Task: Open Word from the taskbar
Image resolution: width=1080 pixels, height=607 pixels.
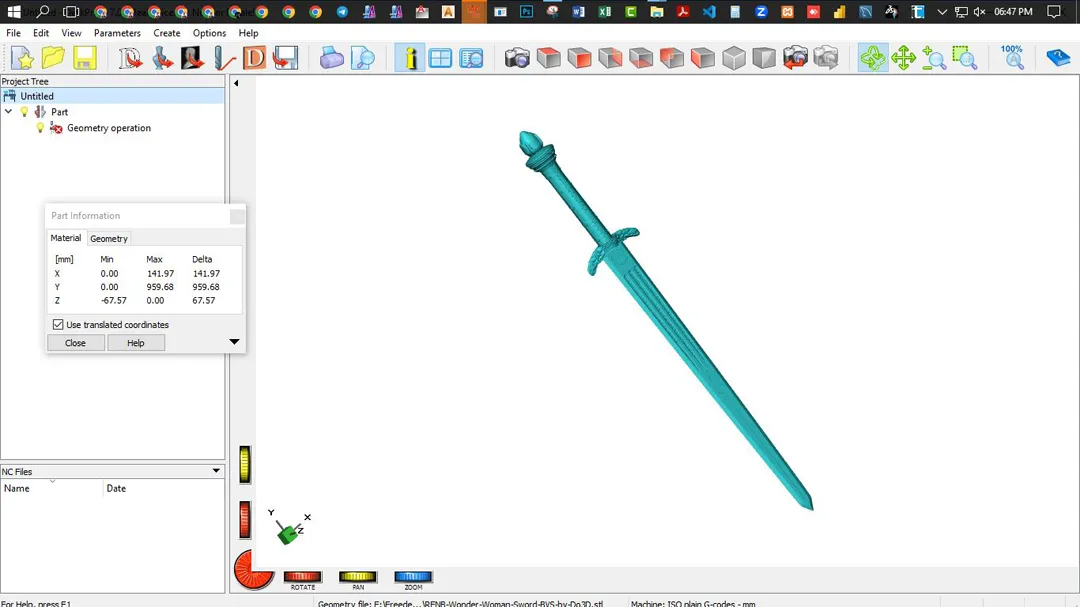Action: point(579,12)
